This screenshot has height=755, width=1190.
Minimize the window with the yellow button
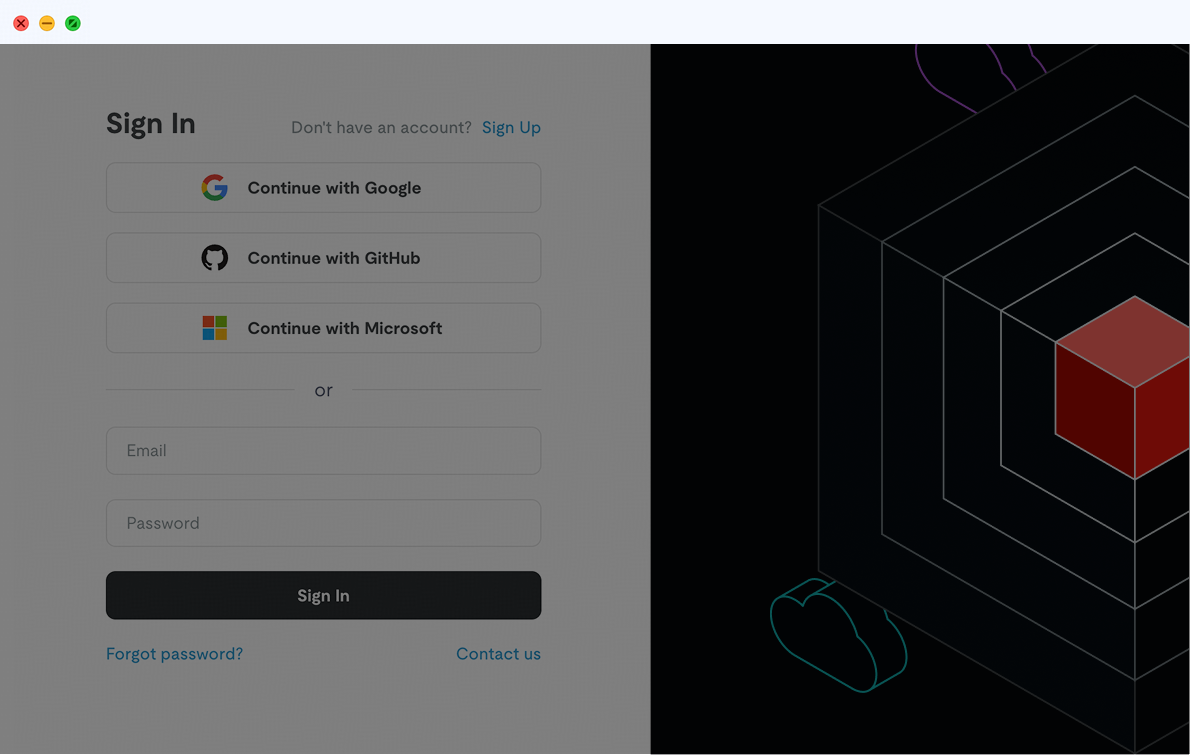(x=47, y=23)
